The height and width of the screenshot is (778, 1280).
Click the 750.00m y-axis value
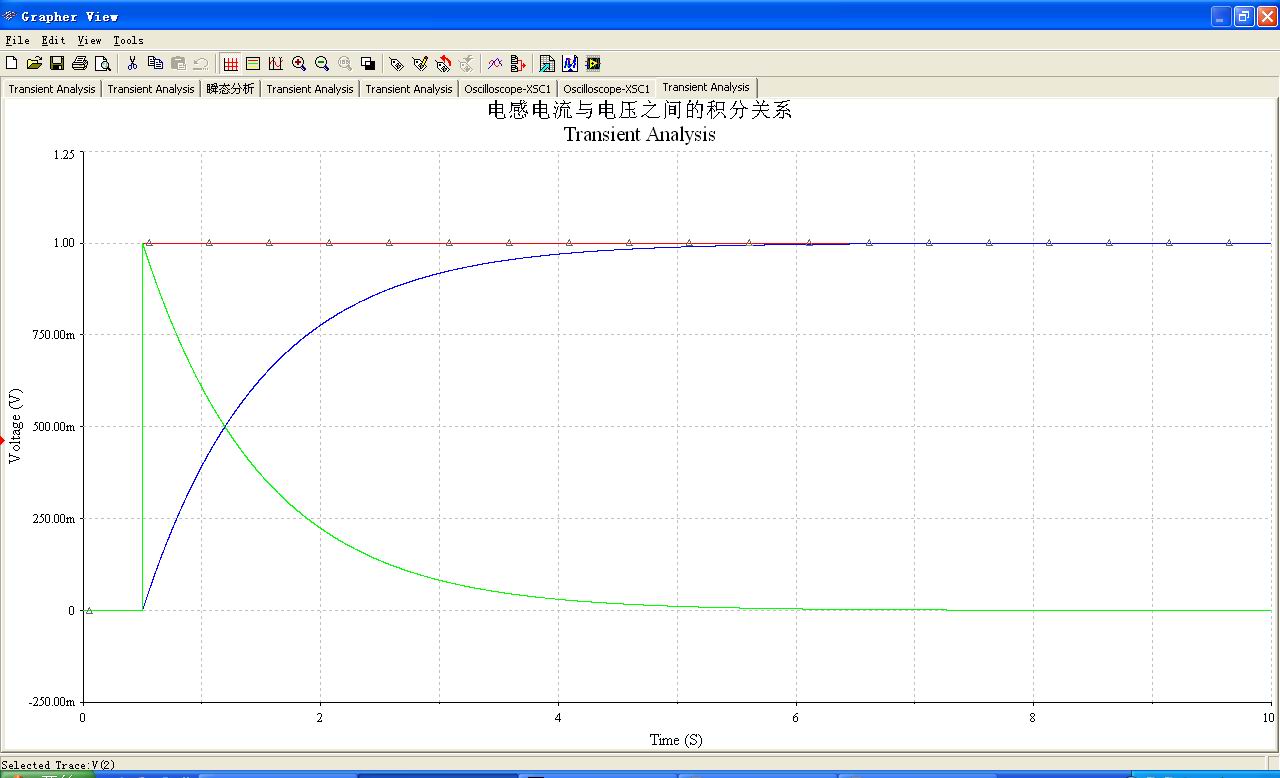[x=54, y=335]
